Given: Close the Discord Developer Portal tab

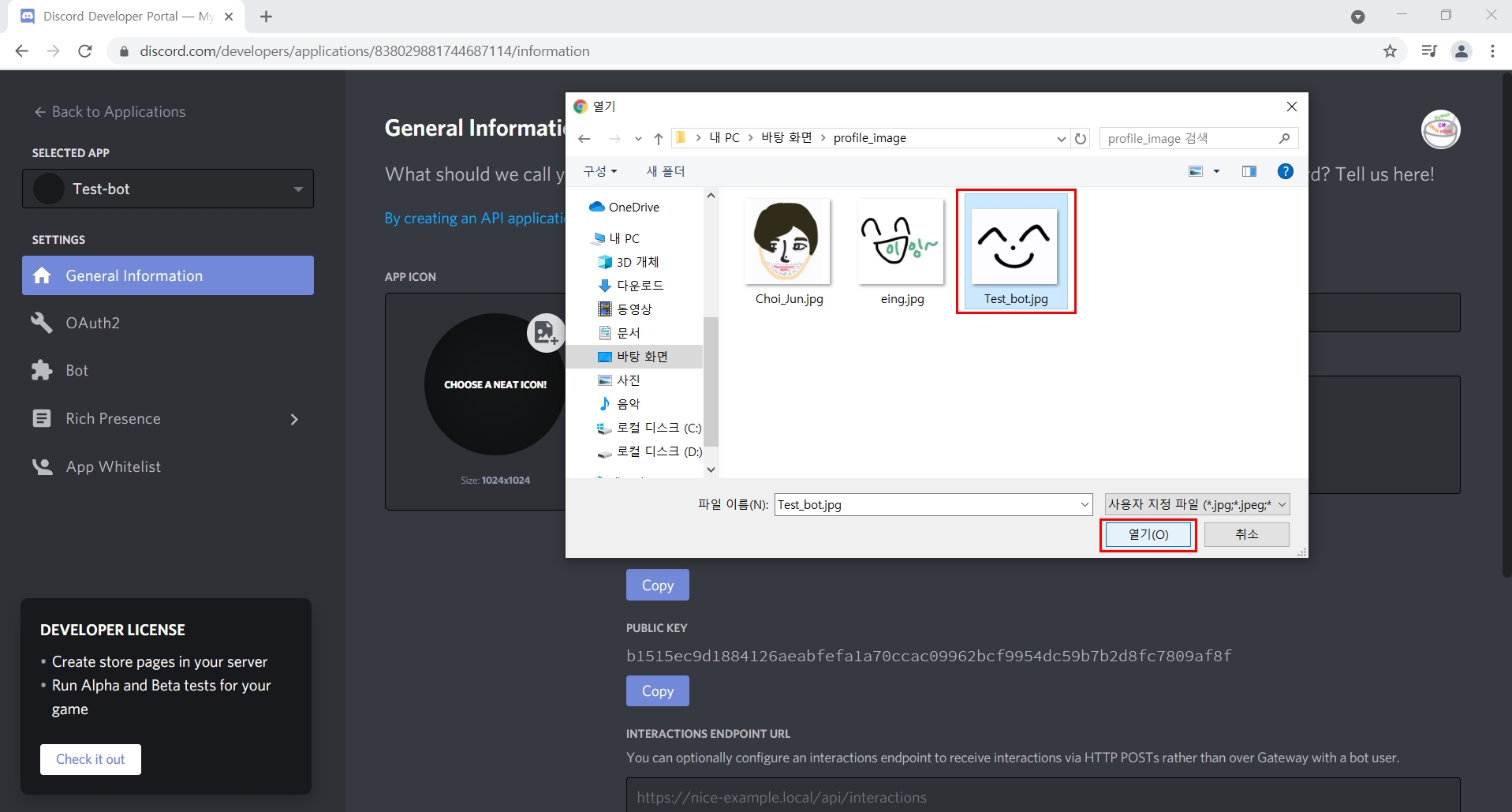Looking at the screenshot, I should tap(229, 17).
